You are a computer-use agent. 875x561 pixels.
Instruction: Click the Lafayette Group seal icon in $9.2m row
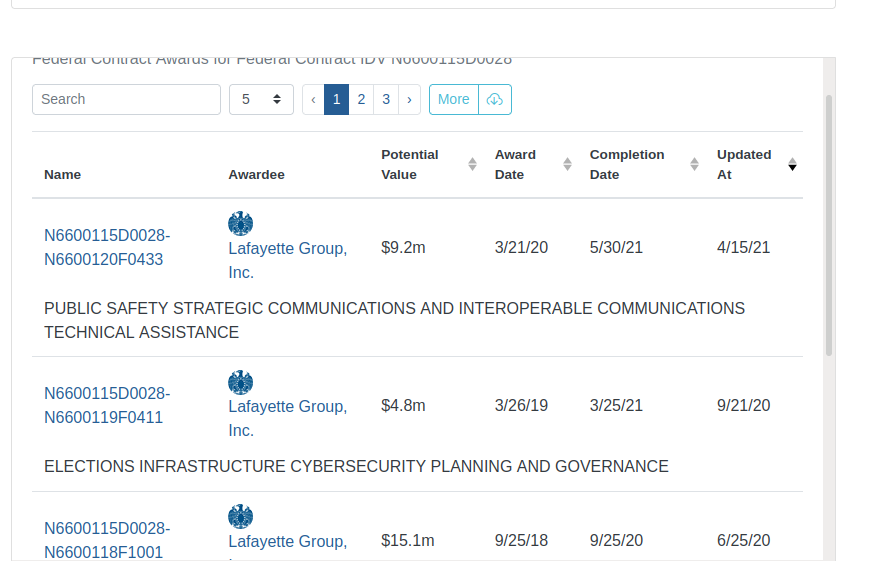241,223
